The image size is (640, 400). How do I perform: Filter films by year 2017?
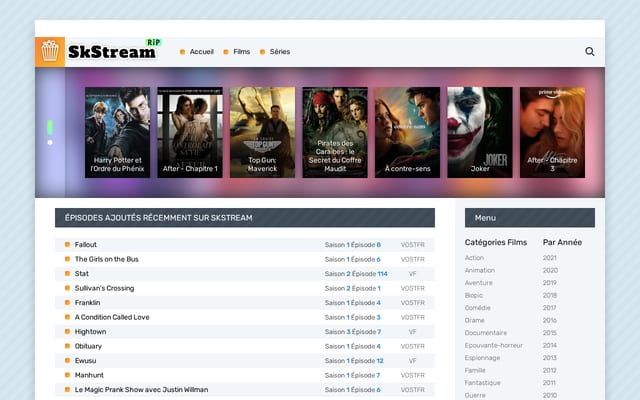tap(549, 308)
